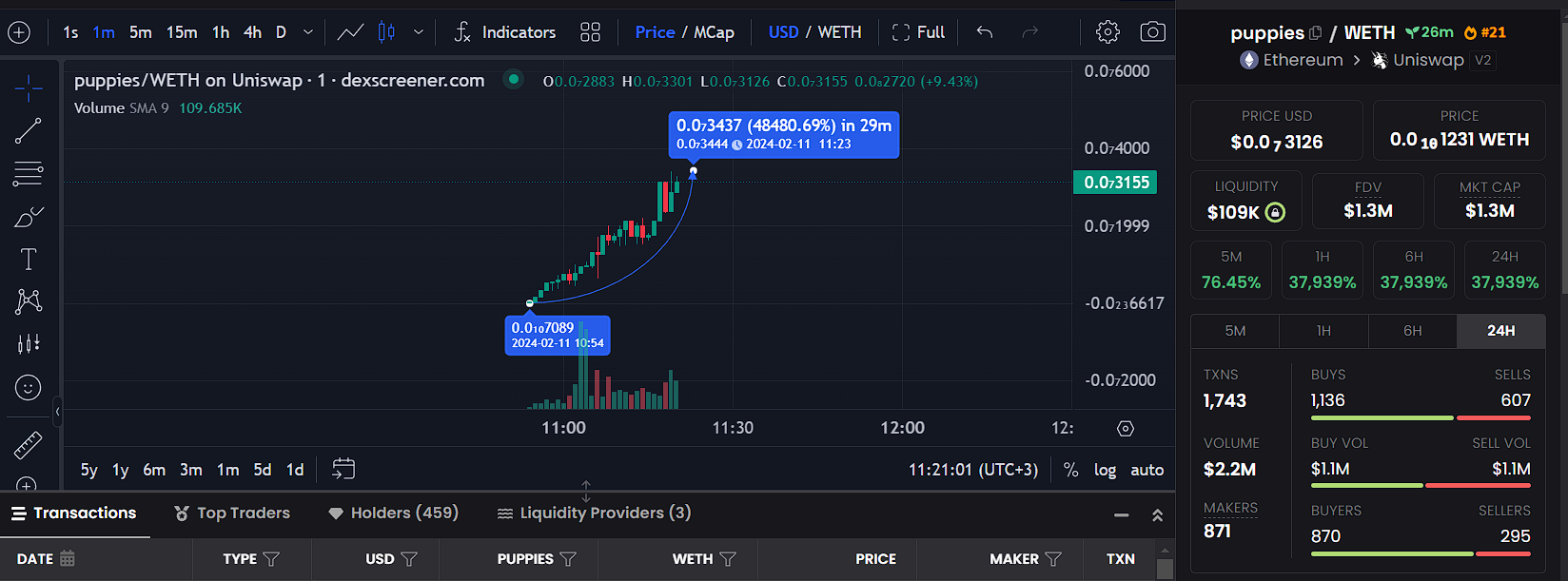Switch to the Top Traders tab
Screen dimensions: 1568x581
[x=232, y=513]
